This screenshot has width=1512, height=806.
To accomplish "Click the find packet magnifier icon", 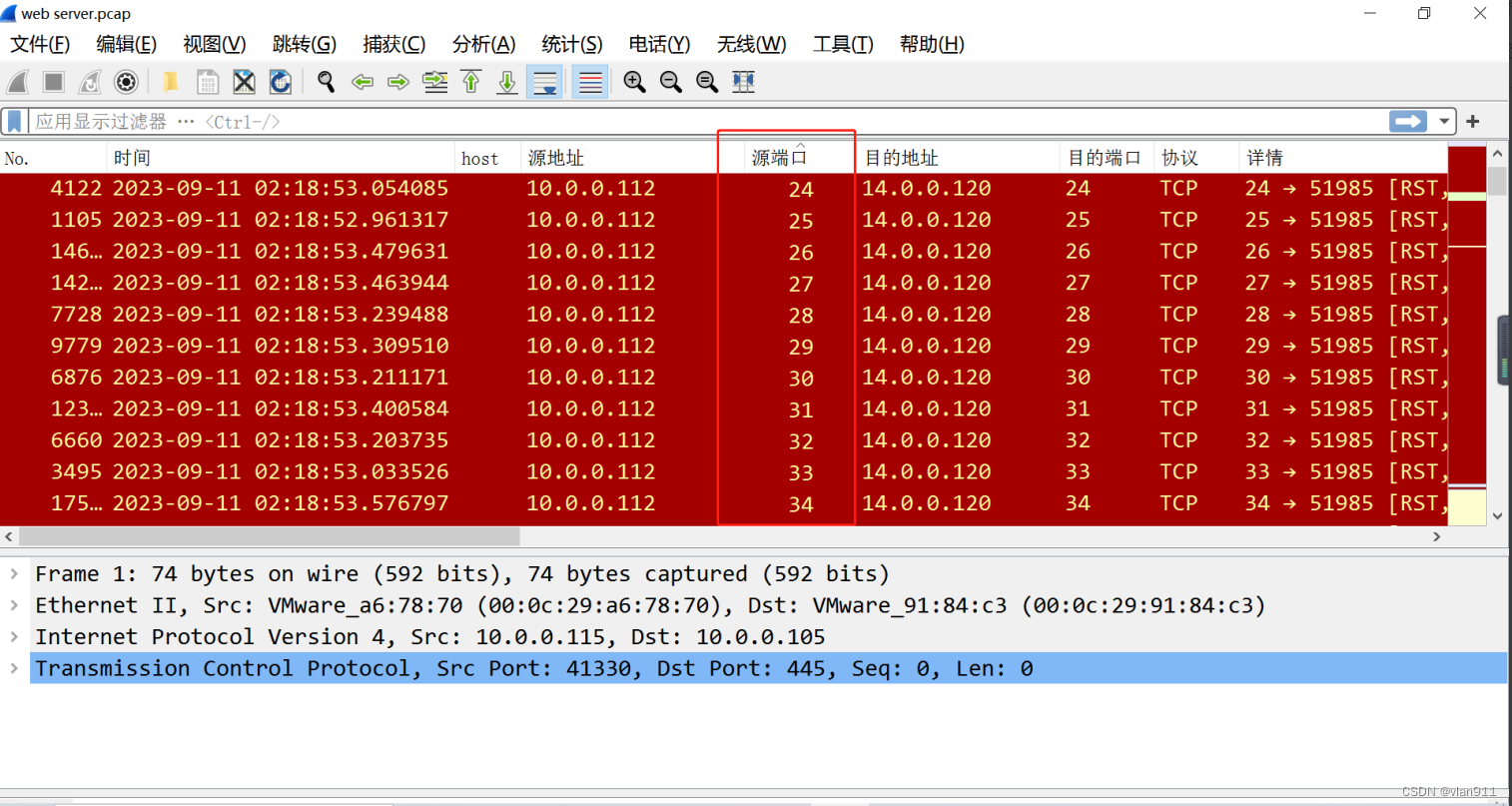I will pos(326,82).
